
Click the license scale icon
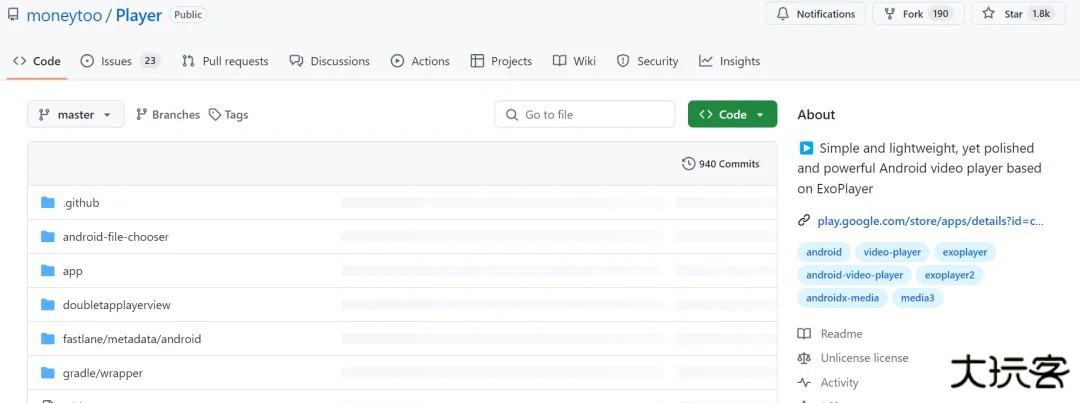tap(804, 358)
